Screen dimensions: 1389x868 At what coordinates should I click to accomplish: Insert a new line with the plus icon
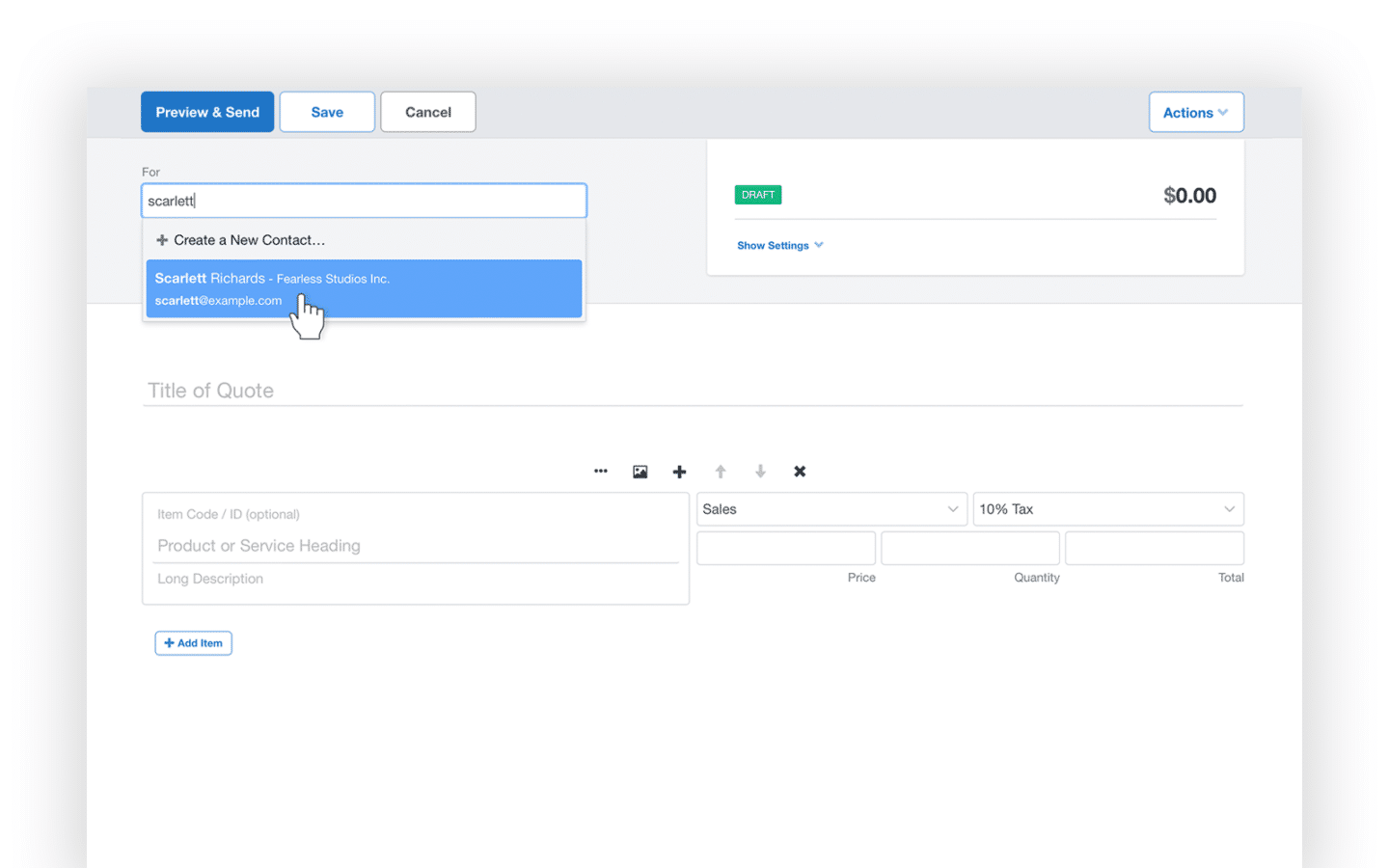680,471
